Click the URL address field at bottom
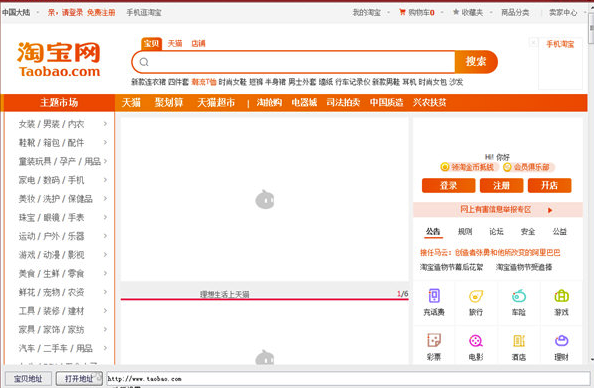This screenshot has height=388, width=594. click(348, 379)
